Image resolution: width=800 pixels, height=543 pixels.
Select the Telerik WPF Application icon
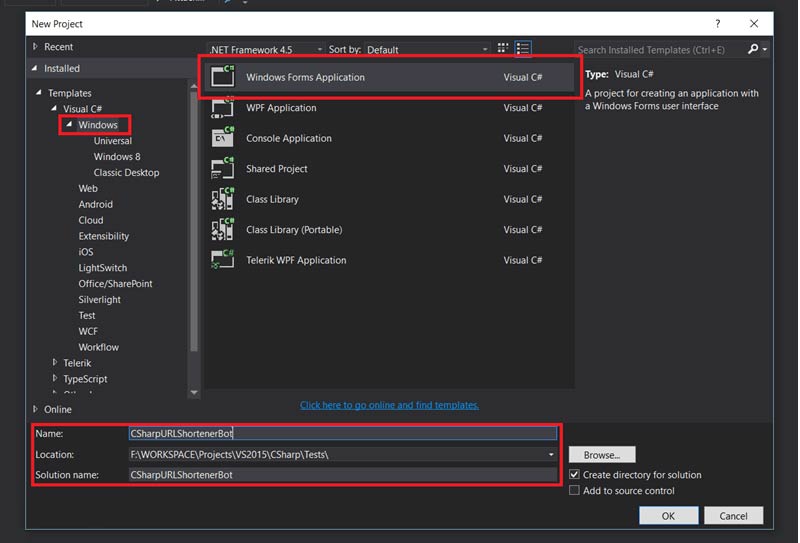pos(223,261)
